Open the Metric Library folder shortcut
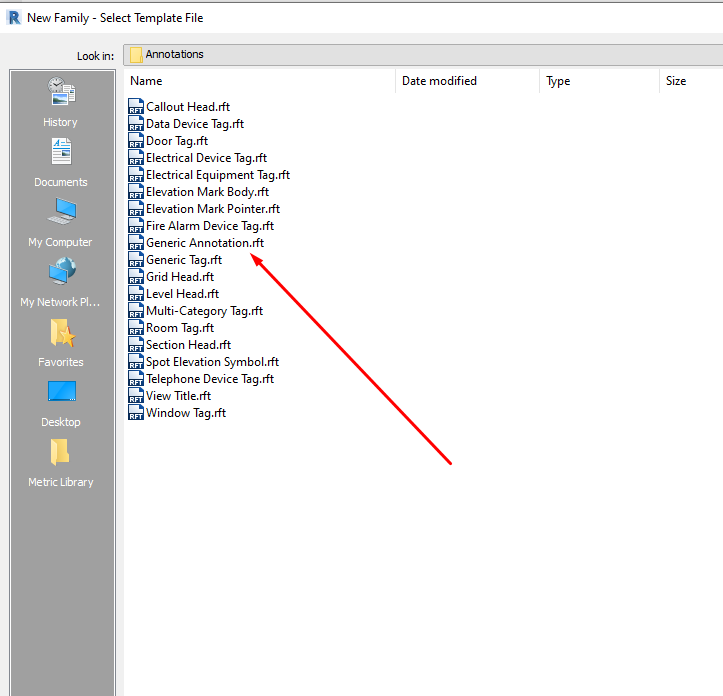 tap(61, 464)
